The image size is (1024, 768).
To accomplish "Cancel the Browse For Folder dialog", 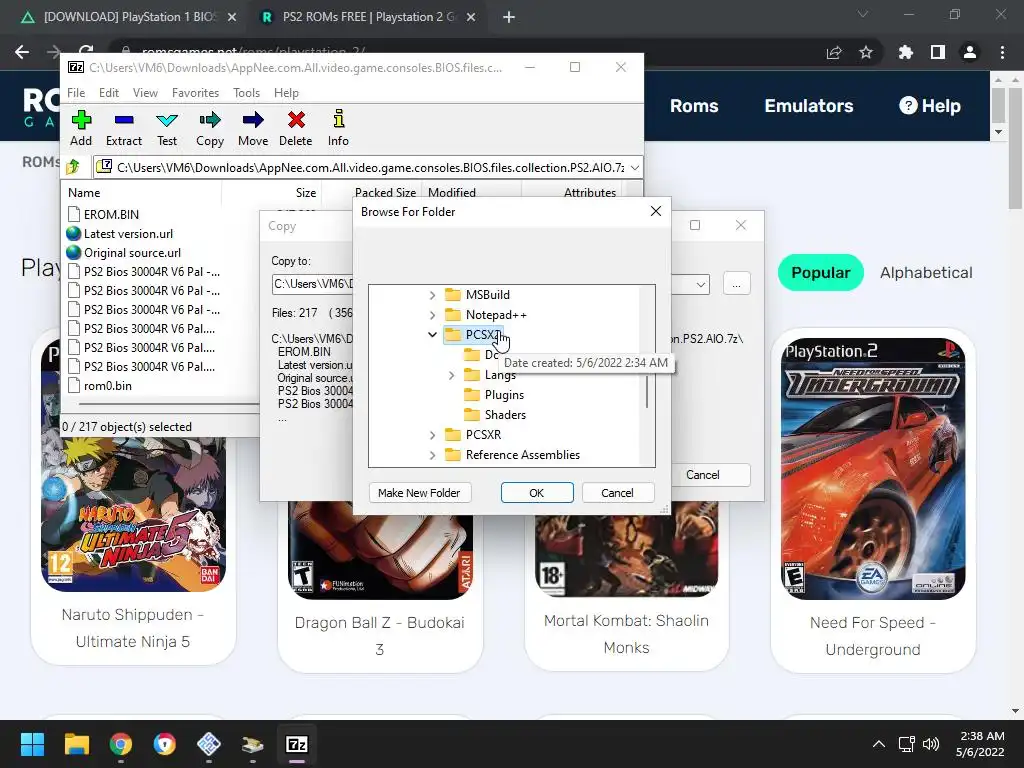I will click(617, 492).
